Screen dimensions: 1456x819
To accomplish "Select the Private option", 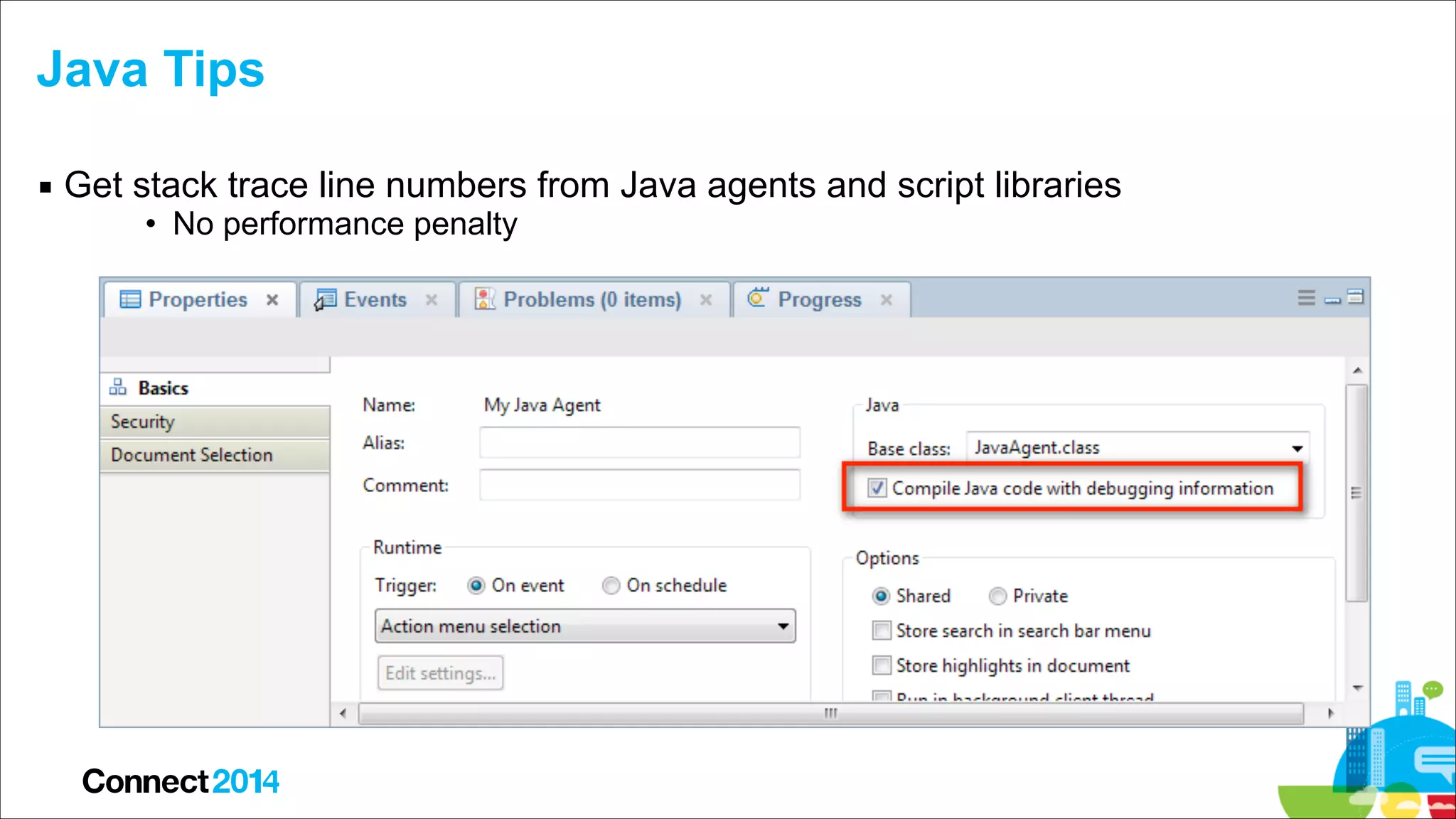I will pos(997,596).
